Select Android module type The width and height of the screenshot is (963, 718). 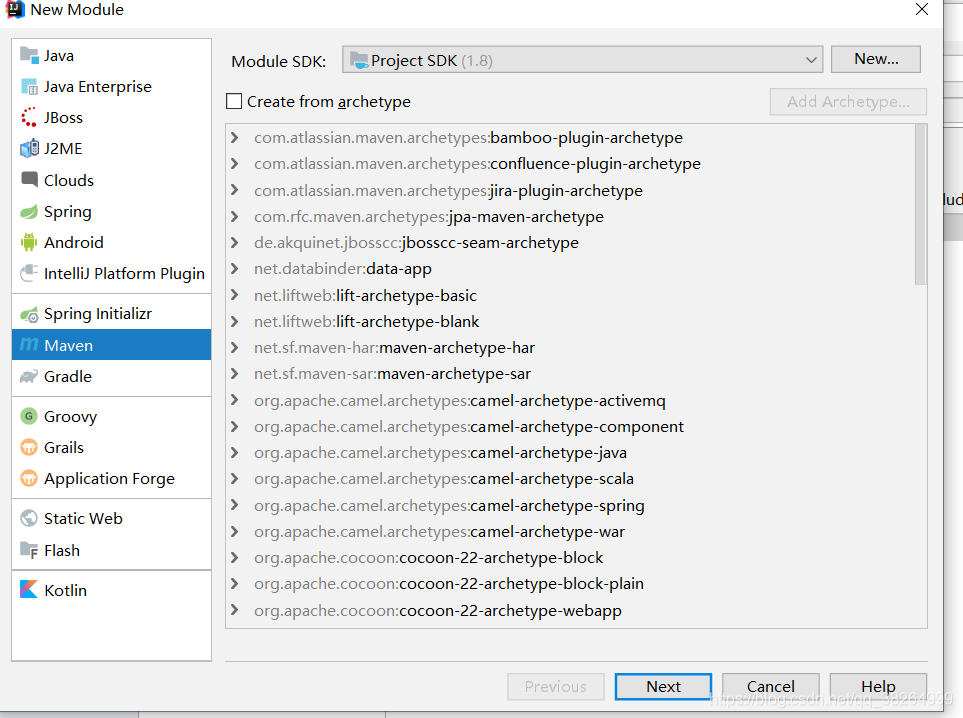click(x=111, y=242)
